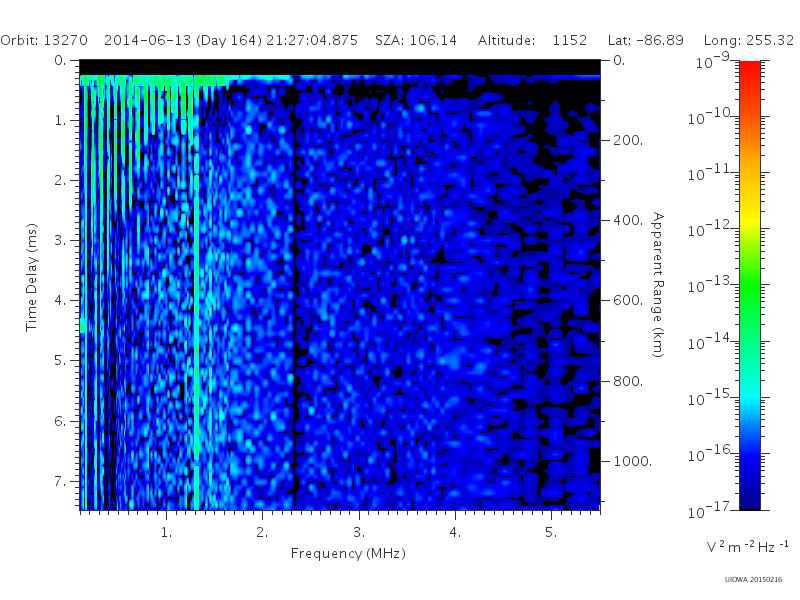Click the 'Lat: -86.89' value

click(x=645, y=40)
